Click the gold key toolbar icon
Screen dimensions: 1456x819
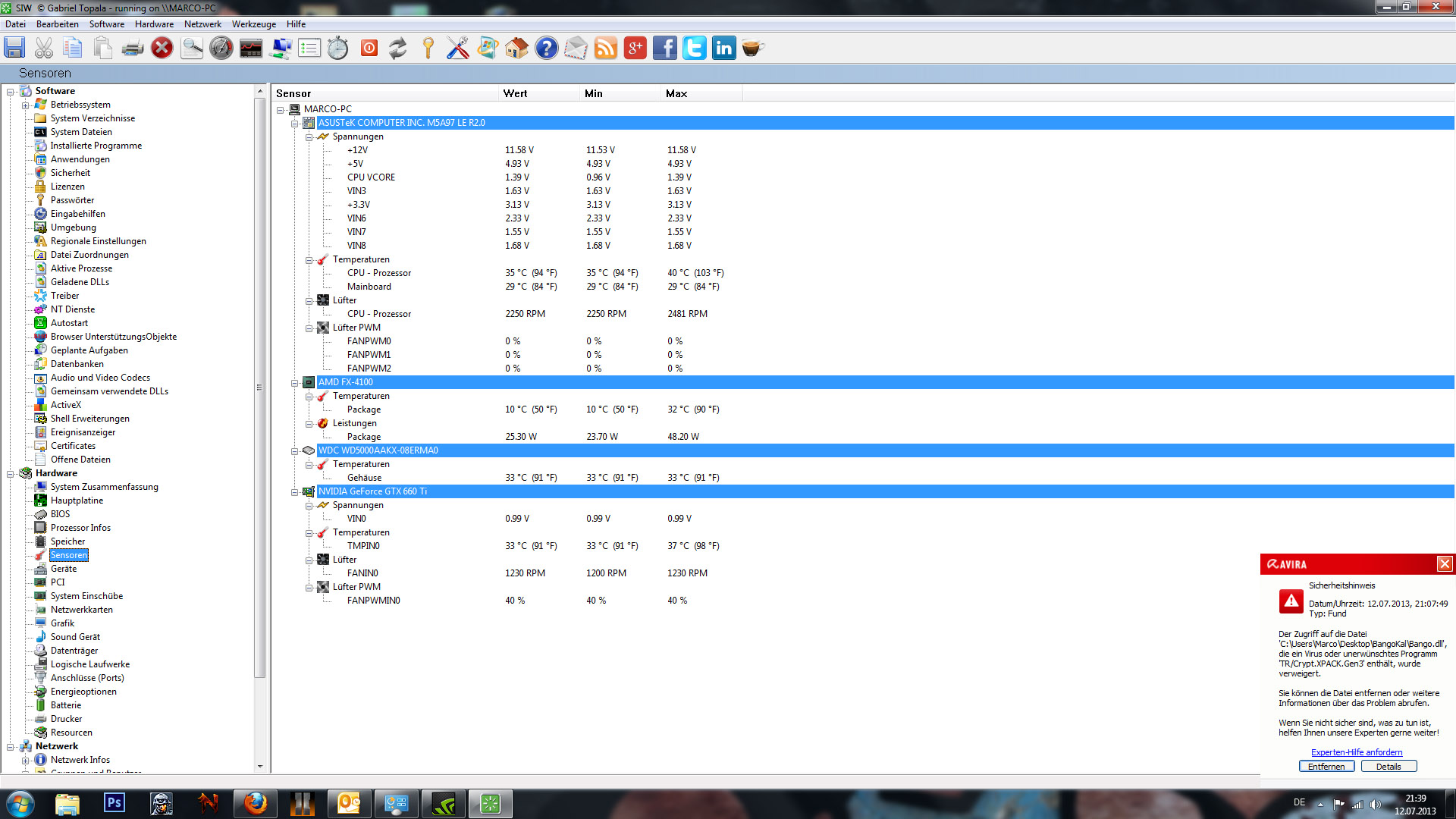pyautogui.click(x=428, y=49)
